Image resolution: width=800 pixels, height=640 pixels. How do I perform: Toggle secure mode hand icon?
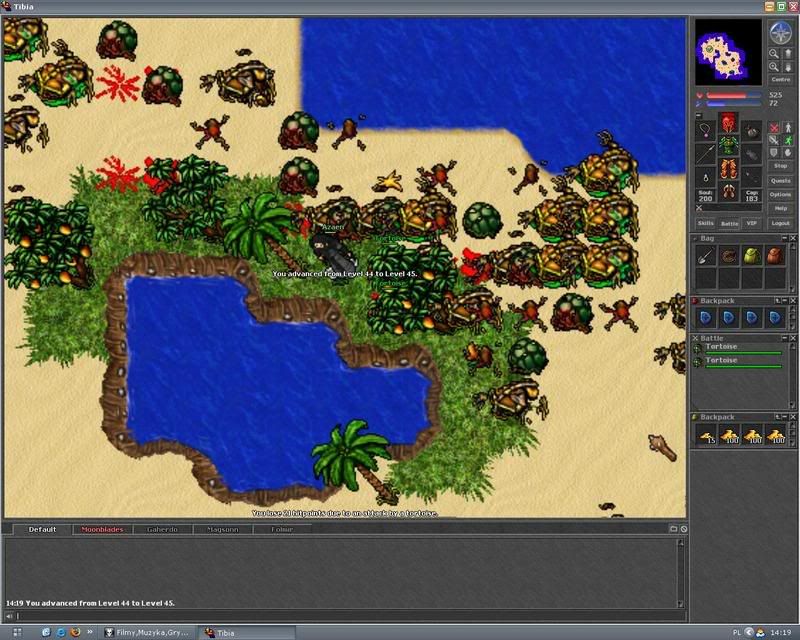click(x=788, y=152)
